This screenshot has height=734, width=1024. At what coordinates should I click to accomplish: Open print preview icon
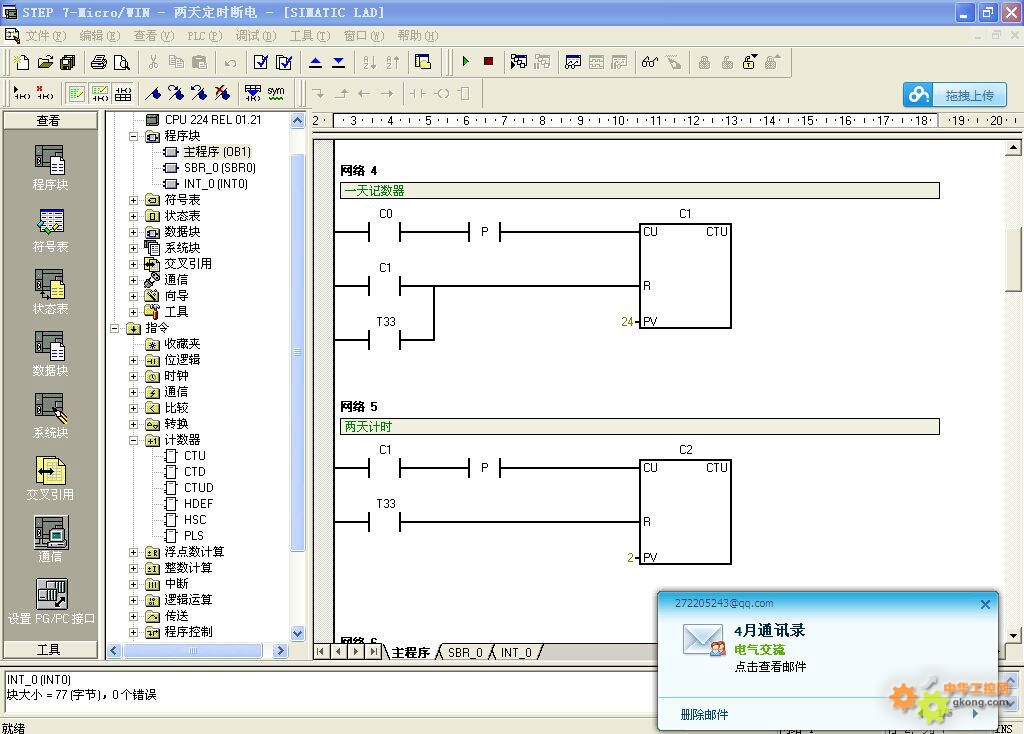click(x=121, y=63)
